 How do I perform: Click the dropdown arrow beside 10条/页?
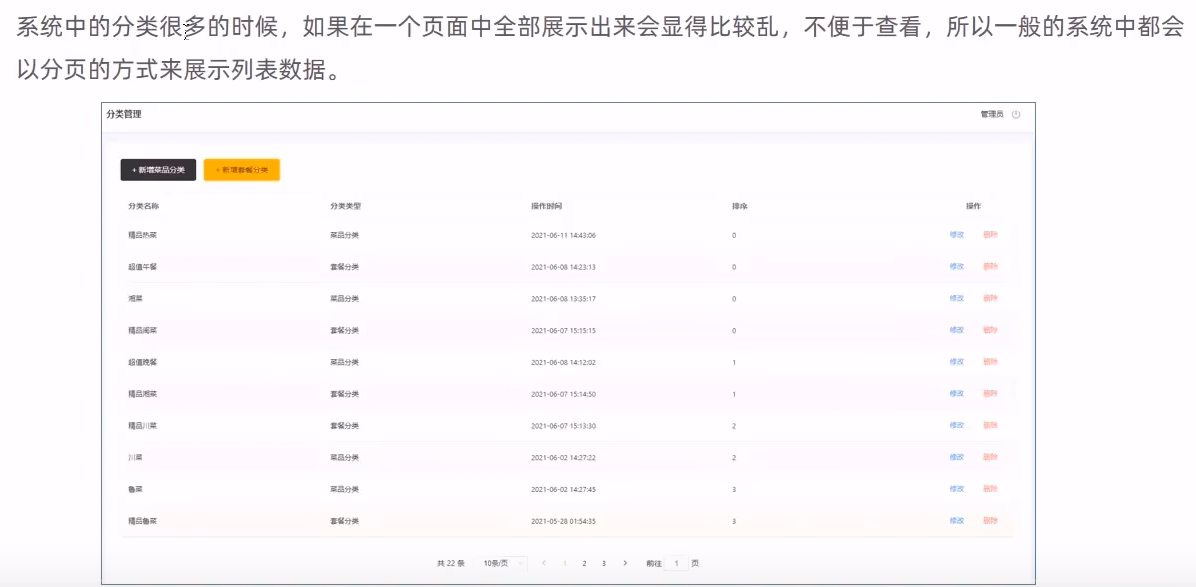point(520,563)
